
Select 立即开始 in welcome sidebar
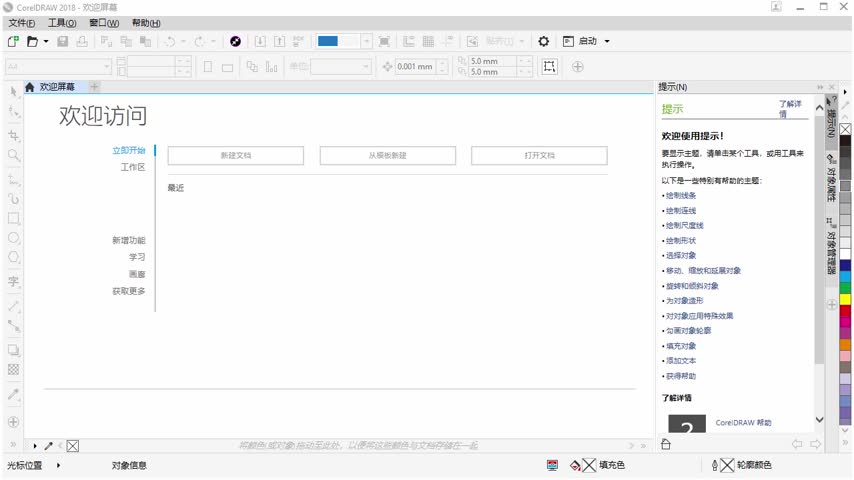pos(129,150)
